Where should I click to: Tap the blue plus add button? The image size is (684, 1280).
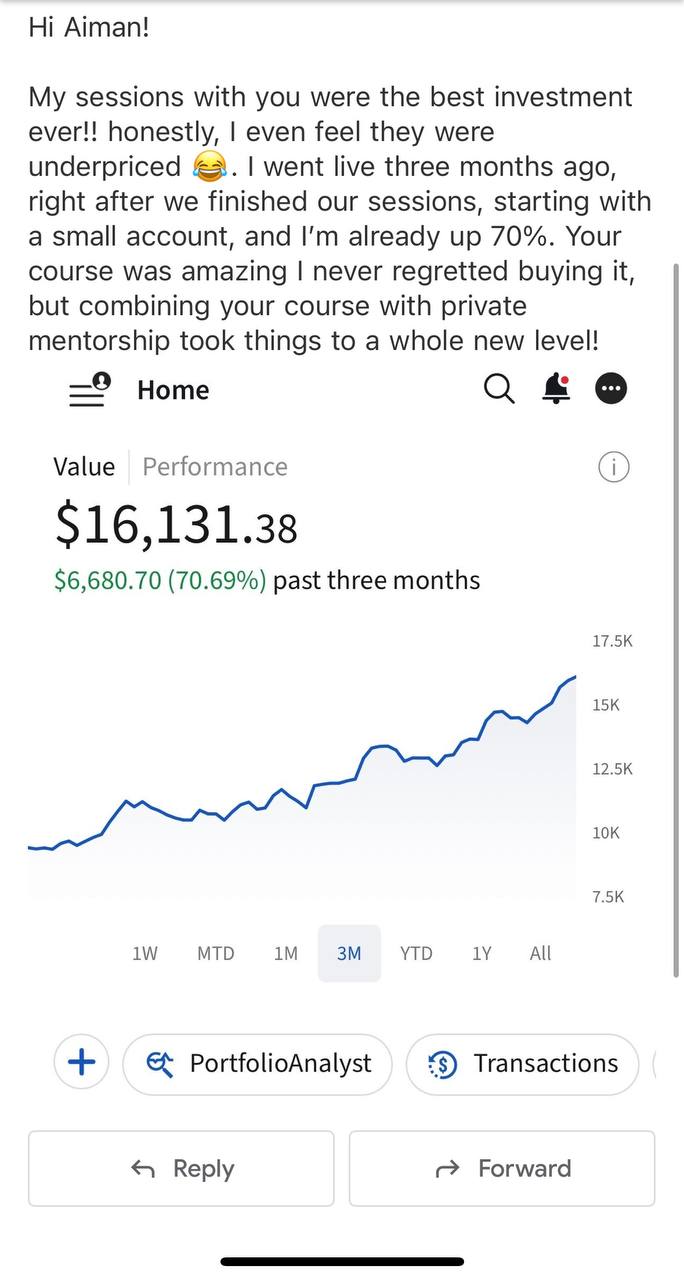[81, 1063]
